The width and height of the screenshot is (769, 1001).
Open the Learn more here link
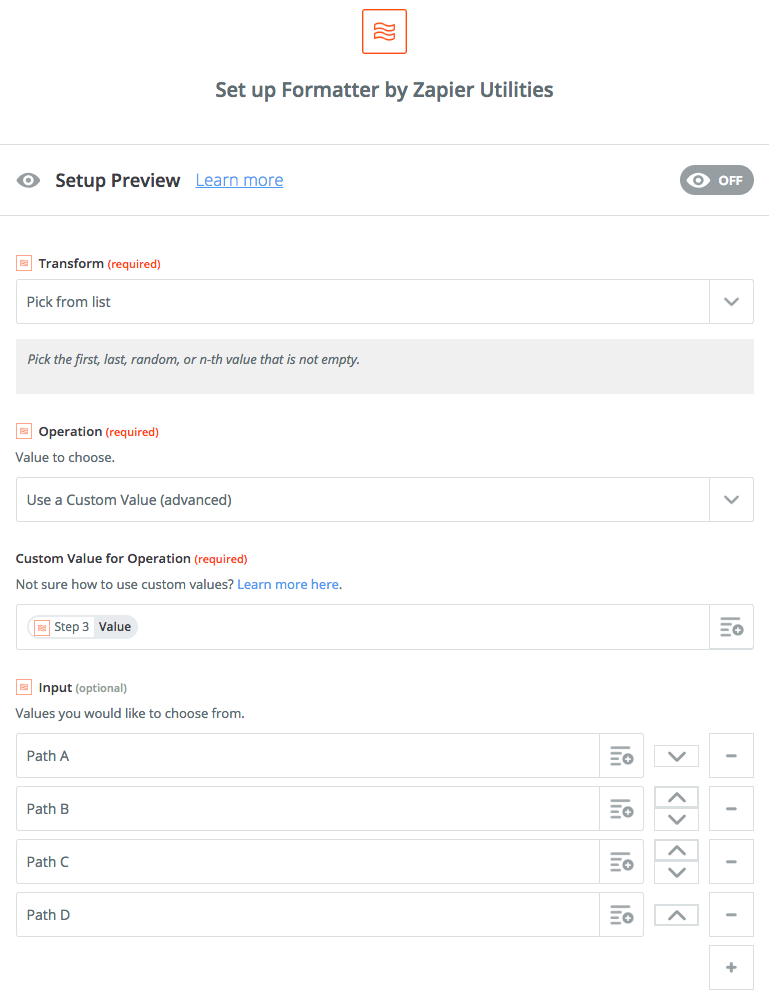(288, 584)
